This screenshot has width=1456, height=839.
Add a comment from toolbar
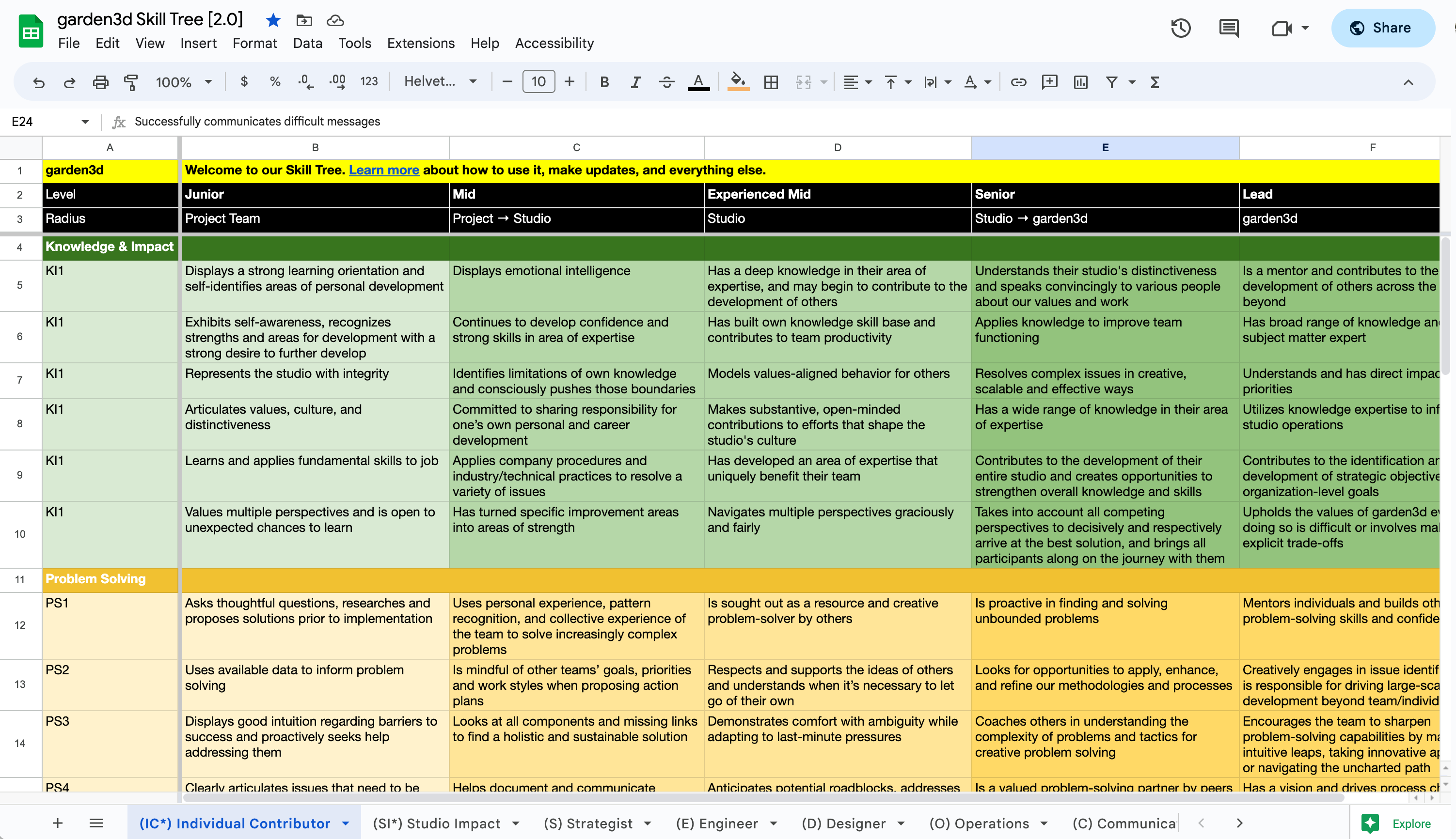click(1050, 82)
